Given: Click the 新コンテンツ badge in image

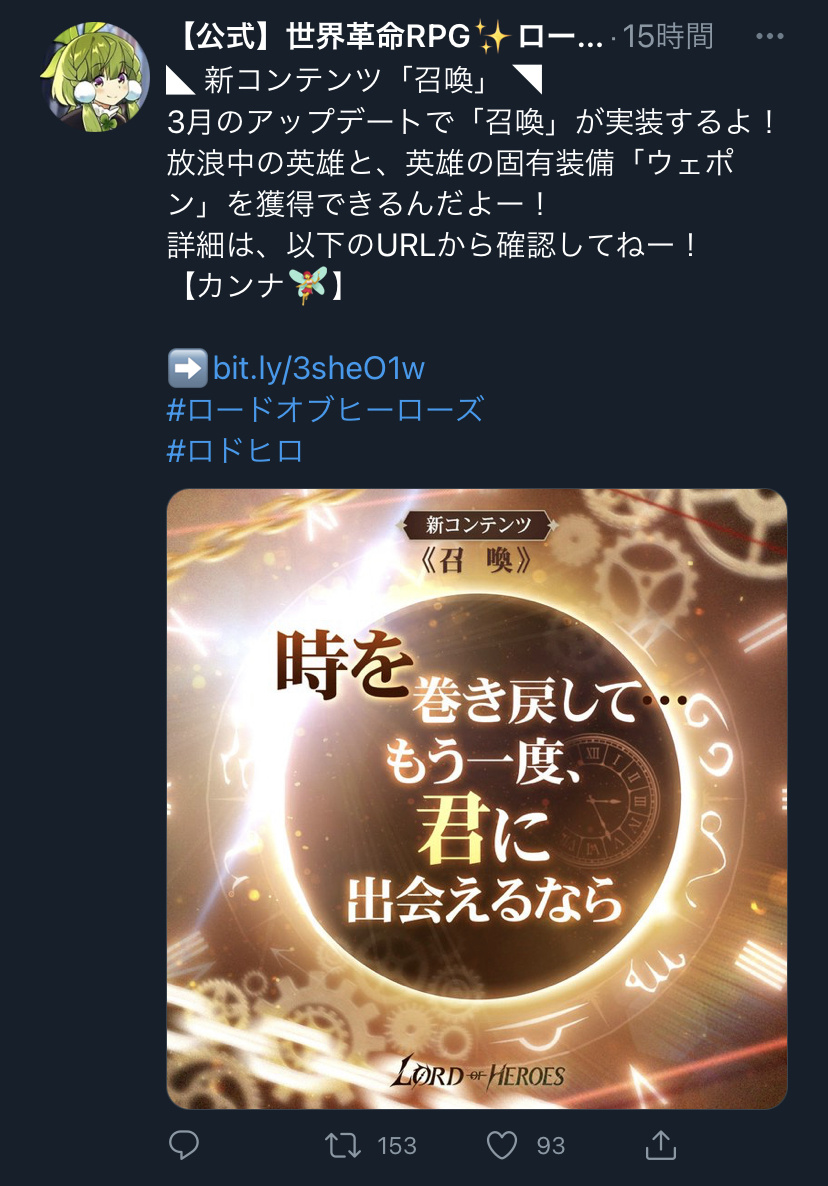Looking at the screenshot, I should (478, 524).
